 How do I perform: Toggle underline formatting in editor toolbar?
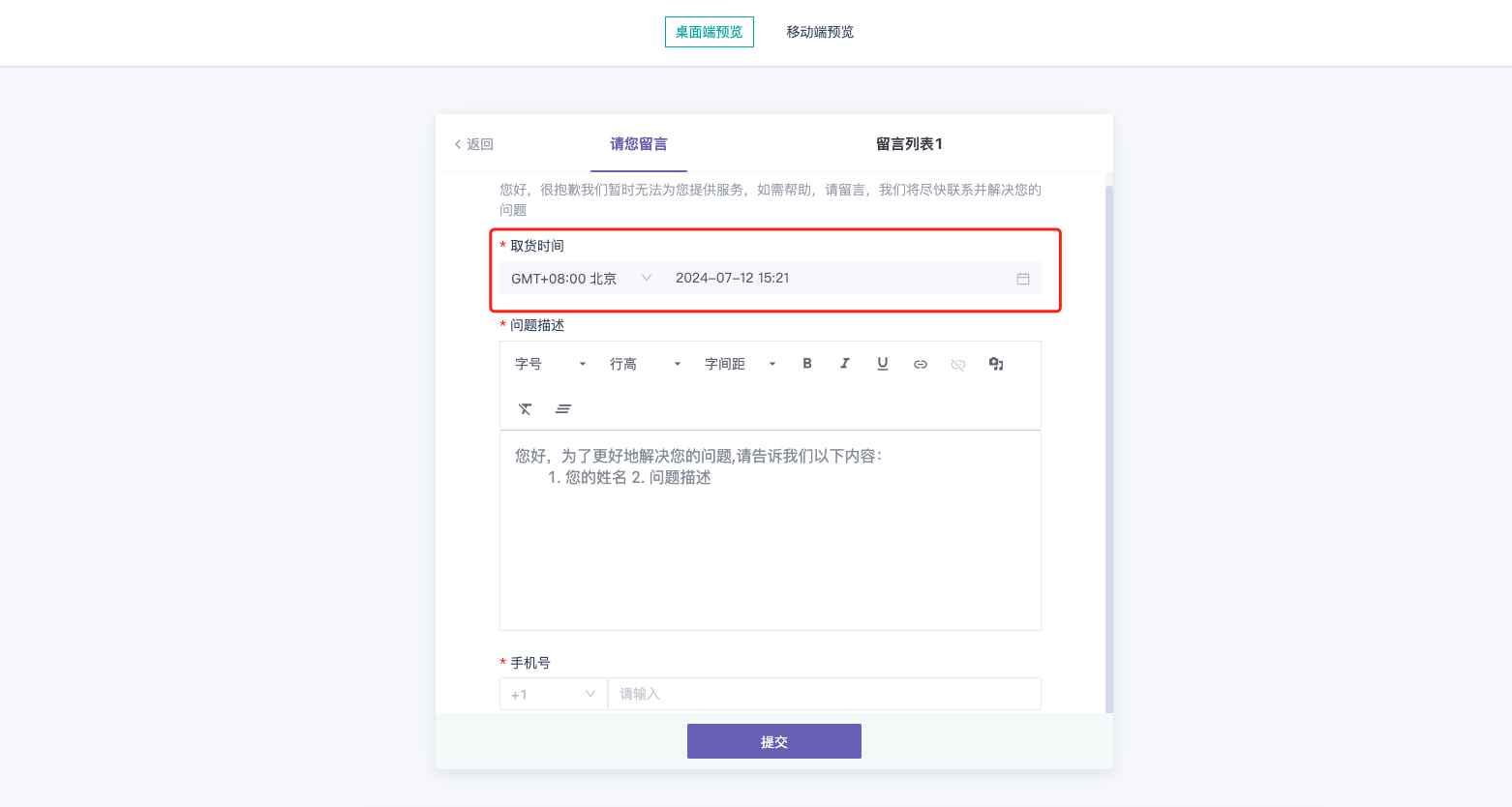883,364
